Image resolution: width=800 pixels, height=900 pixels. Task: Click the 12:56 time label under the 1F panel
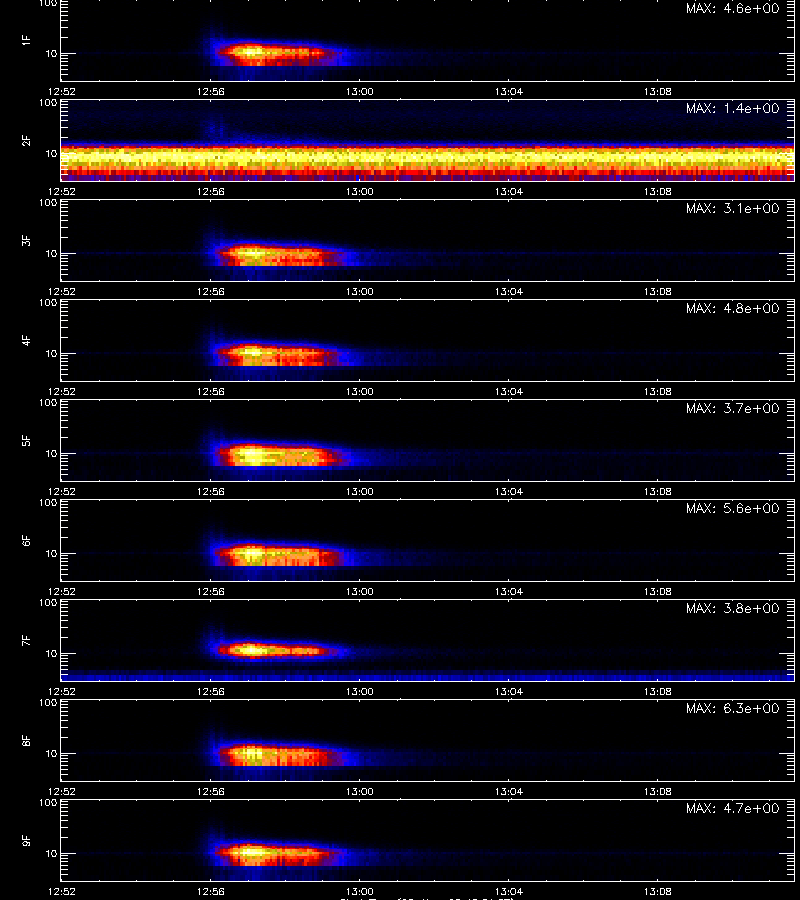click(211, 92)
